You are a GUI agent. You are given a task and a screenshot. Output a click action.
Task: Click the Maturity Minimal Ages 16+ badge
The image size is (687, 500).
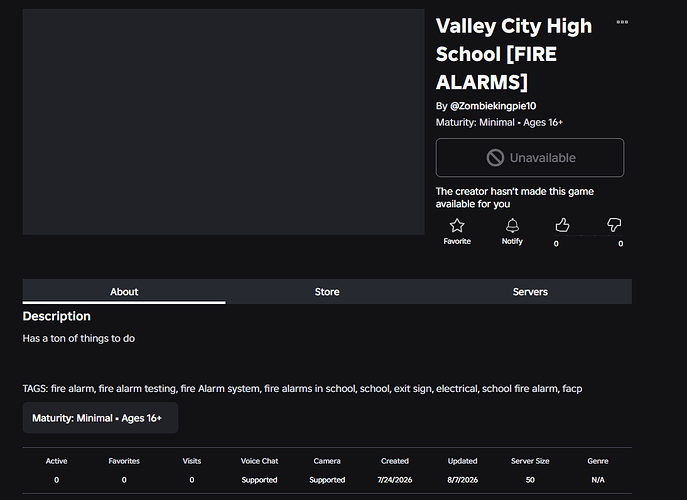pos(100,418)
